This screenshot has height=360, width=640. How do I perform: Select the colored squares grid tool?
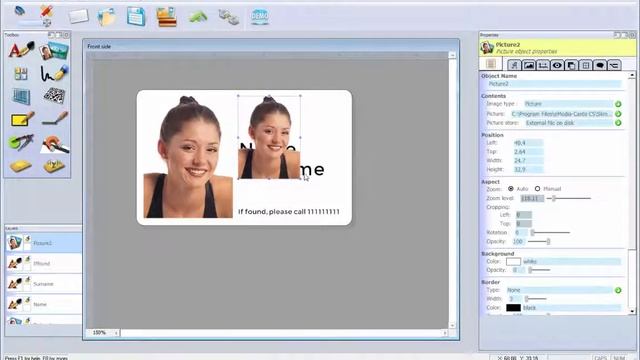(x=21, y=73)
